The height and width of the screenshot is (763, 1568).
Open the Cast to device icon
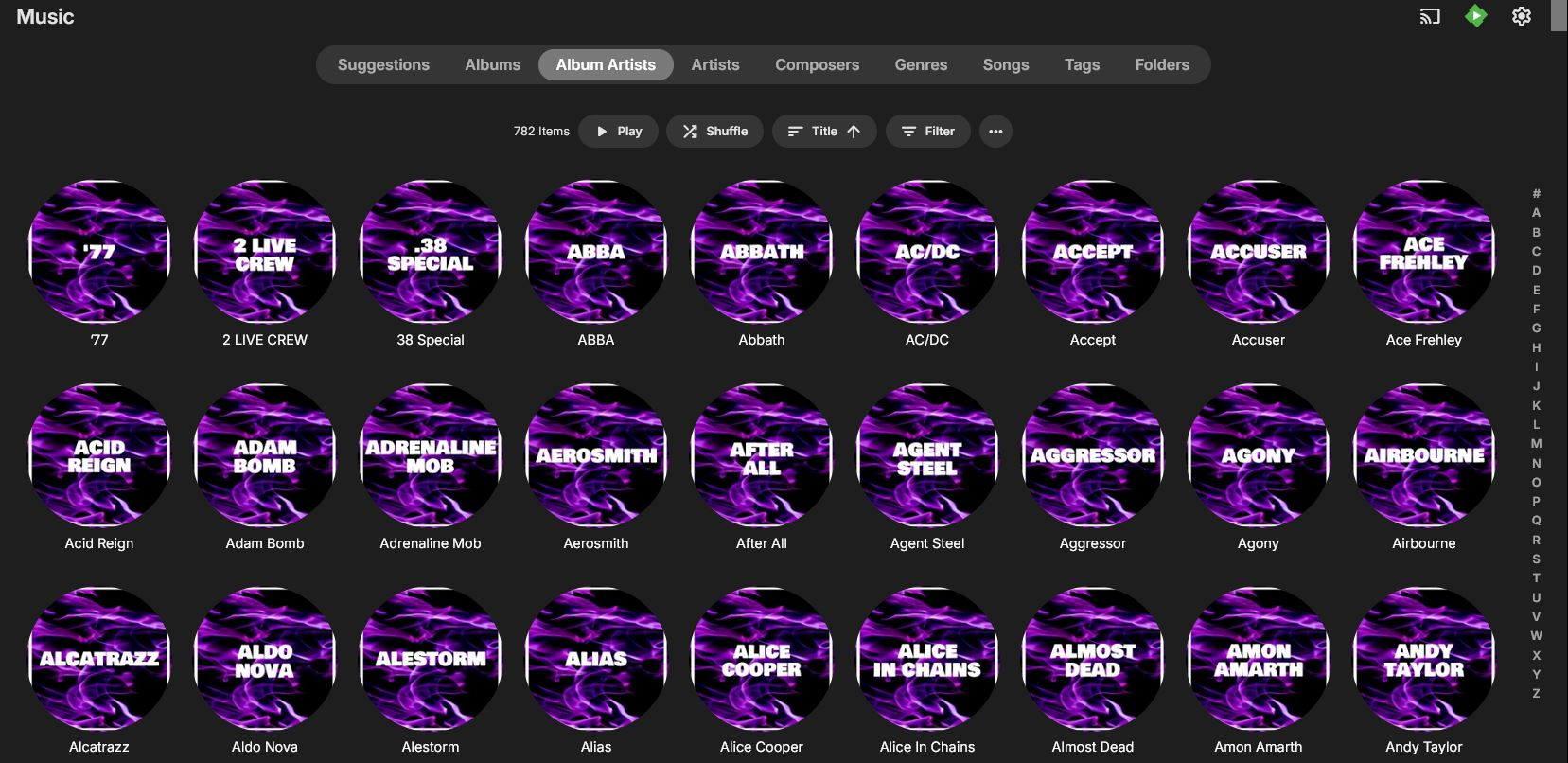click(x=1430, y=16)
